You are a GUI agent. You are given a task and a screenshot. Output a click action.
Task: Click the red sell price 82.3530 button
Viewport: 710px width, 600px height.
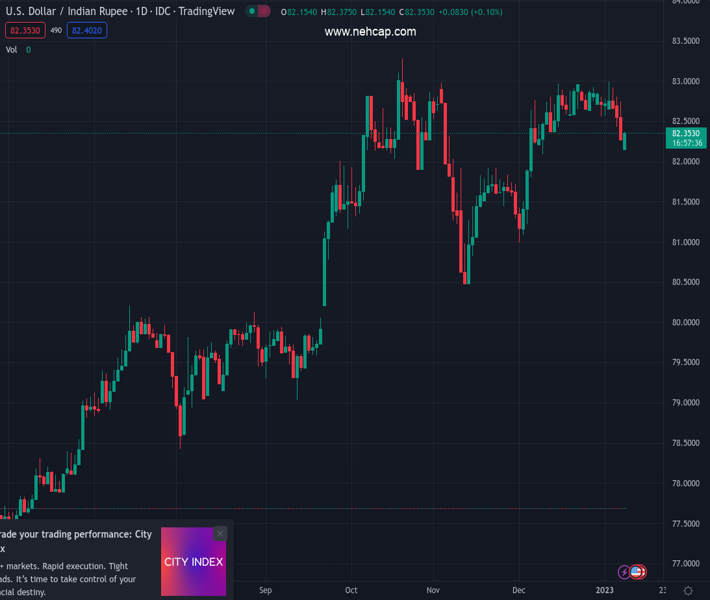click(x=24, y=31)
